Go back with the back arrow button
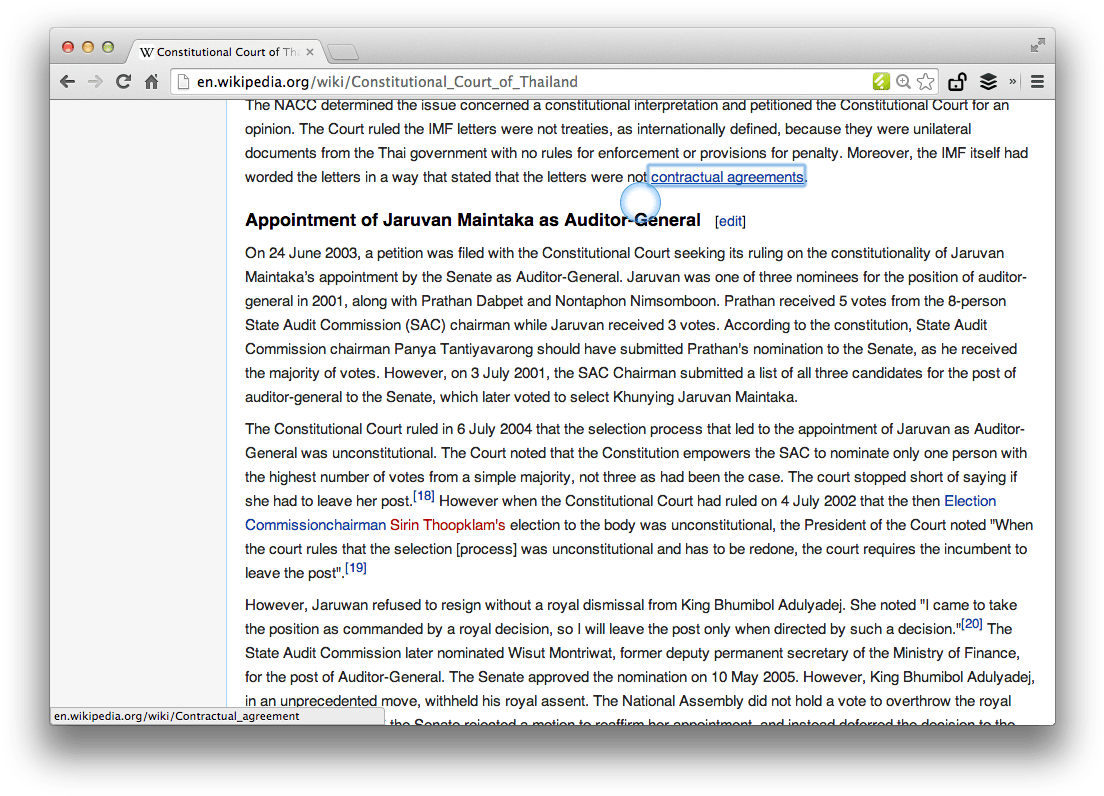This screenshot has width=1104, height=796. coord(68,82)
